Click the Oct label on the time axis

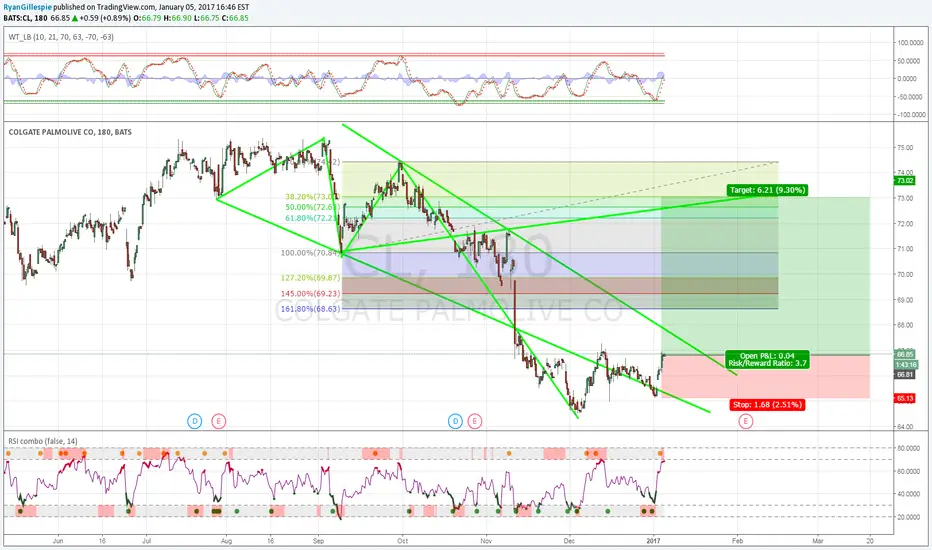pos(402,541)
